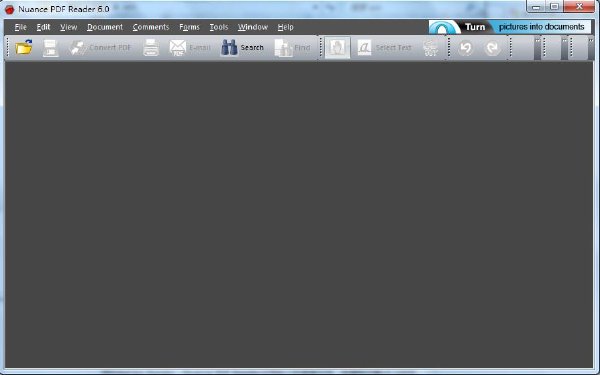Click the Find toolbar button
Image resolution: width=600 pixels, height=375 pixels.
coord(293,48)
